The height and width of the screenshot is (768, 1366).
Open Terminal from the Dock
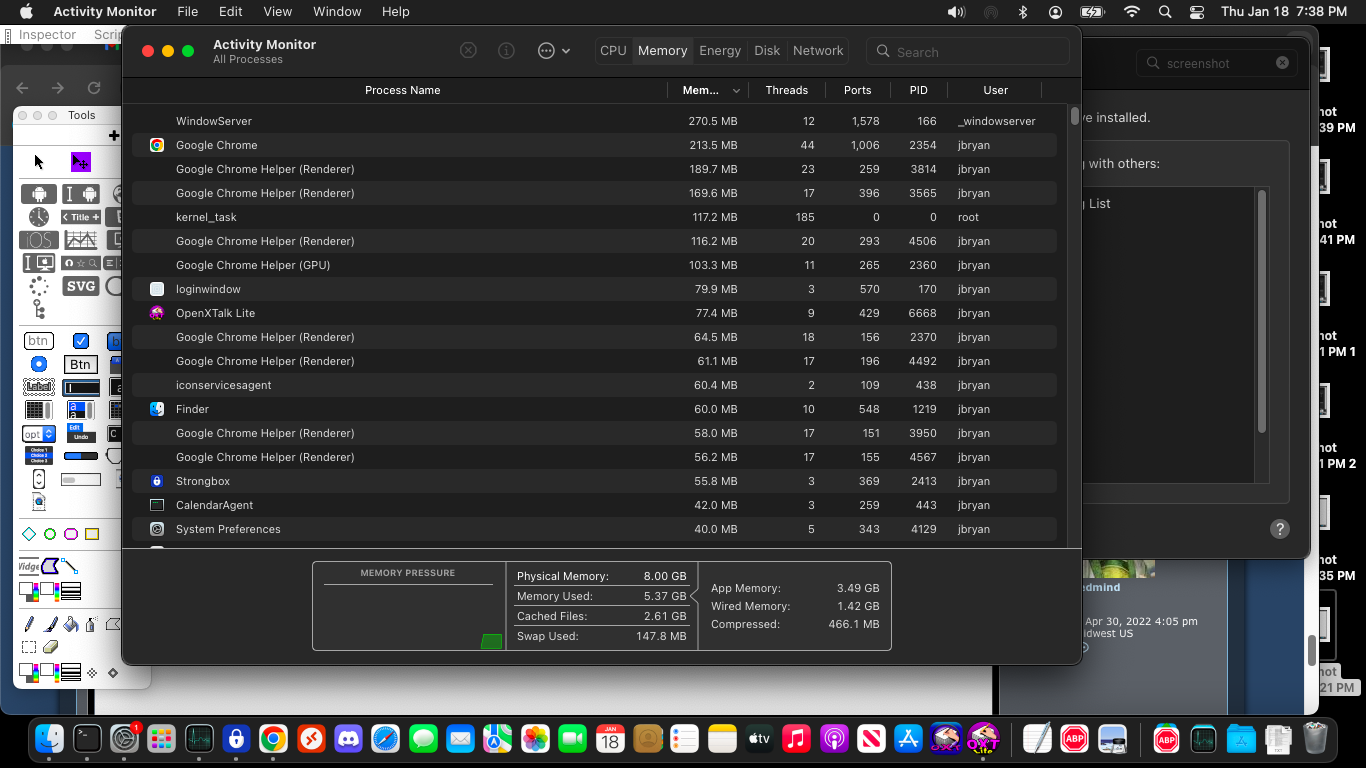tap(87, 739)
